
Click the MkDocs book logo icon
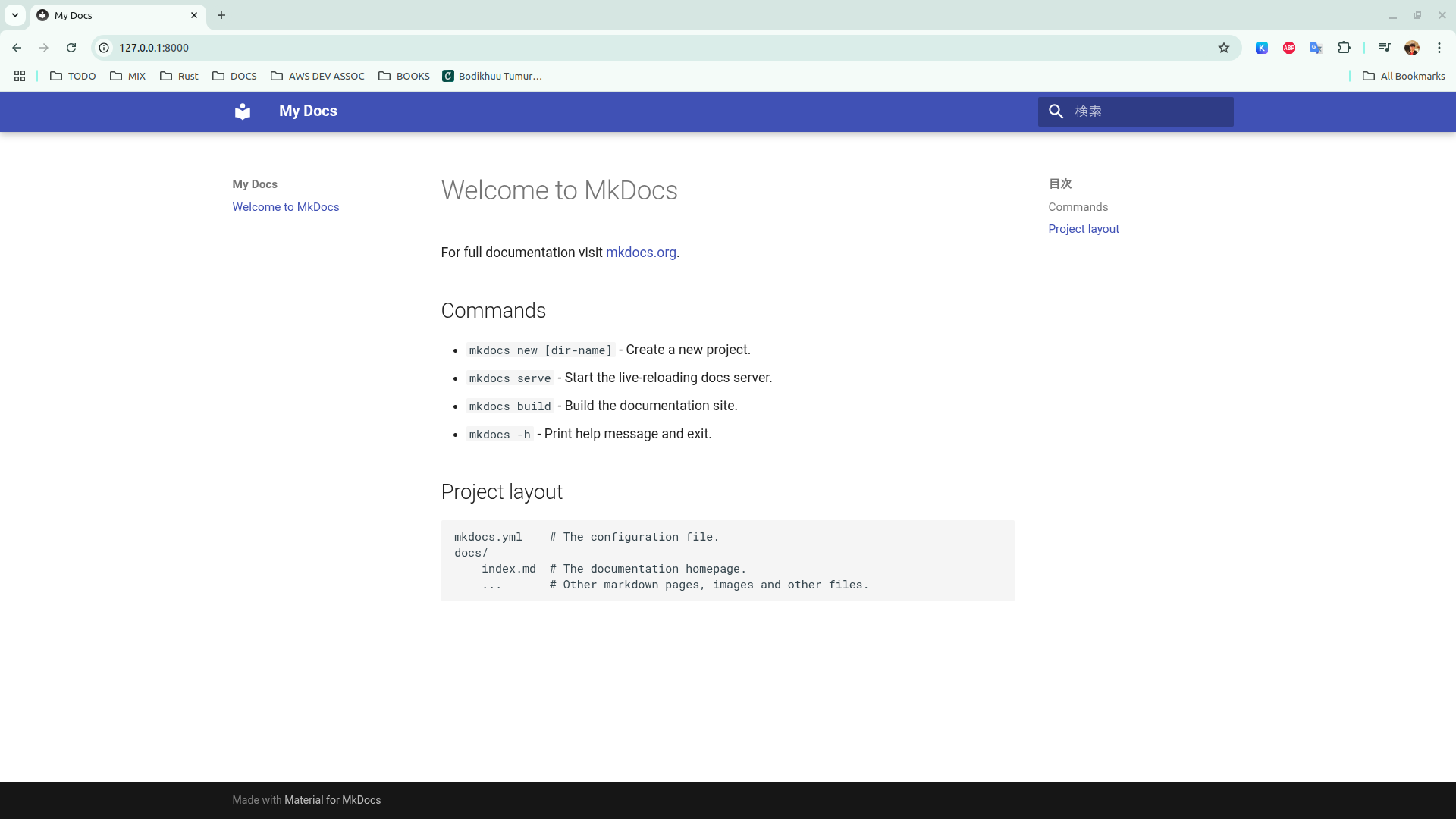tap(243, 111)
